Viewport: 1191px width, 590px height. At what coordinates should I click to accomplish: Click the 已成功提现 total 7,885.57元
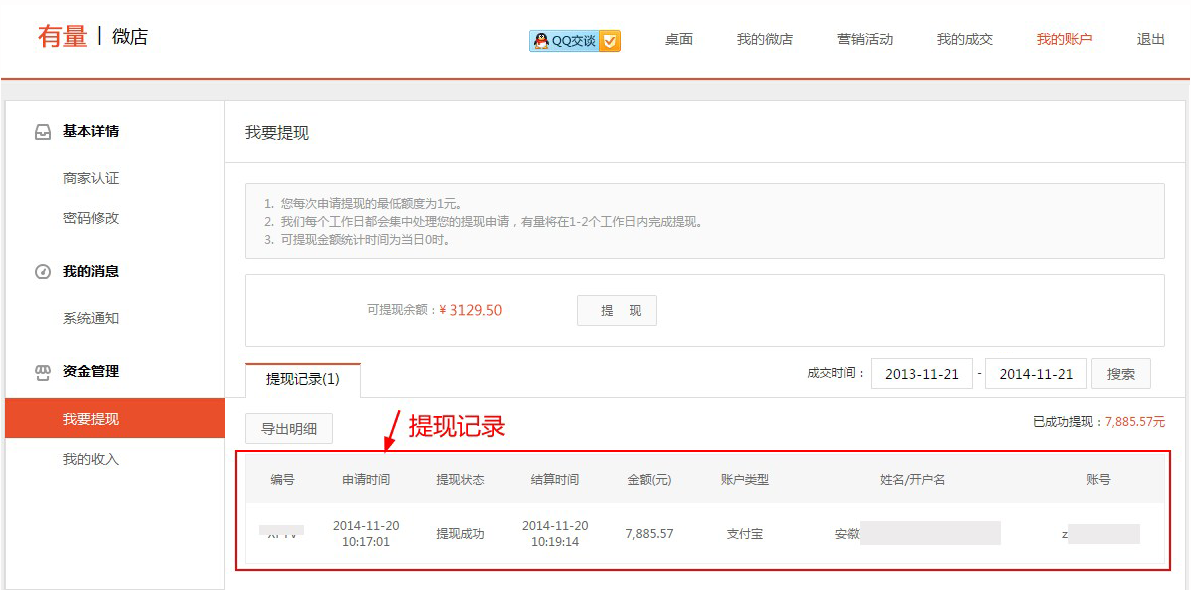1135,421
